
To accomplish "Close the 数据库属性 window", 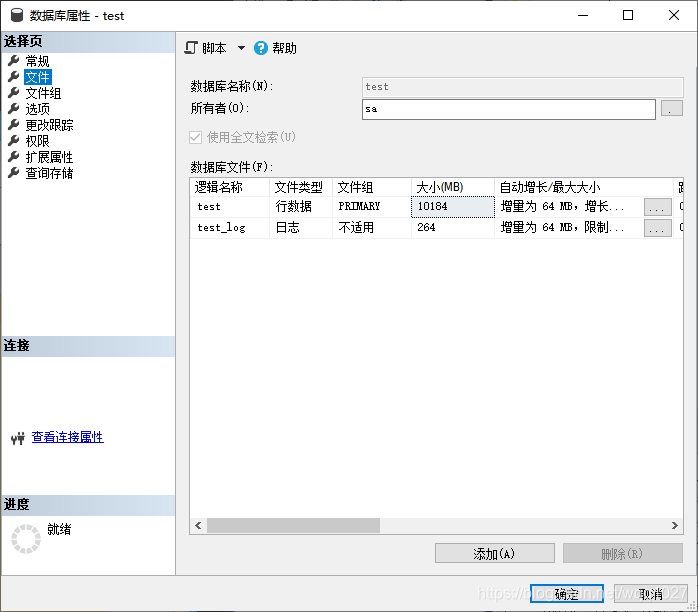I will 674,15.
